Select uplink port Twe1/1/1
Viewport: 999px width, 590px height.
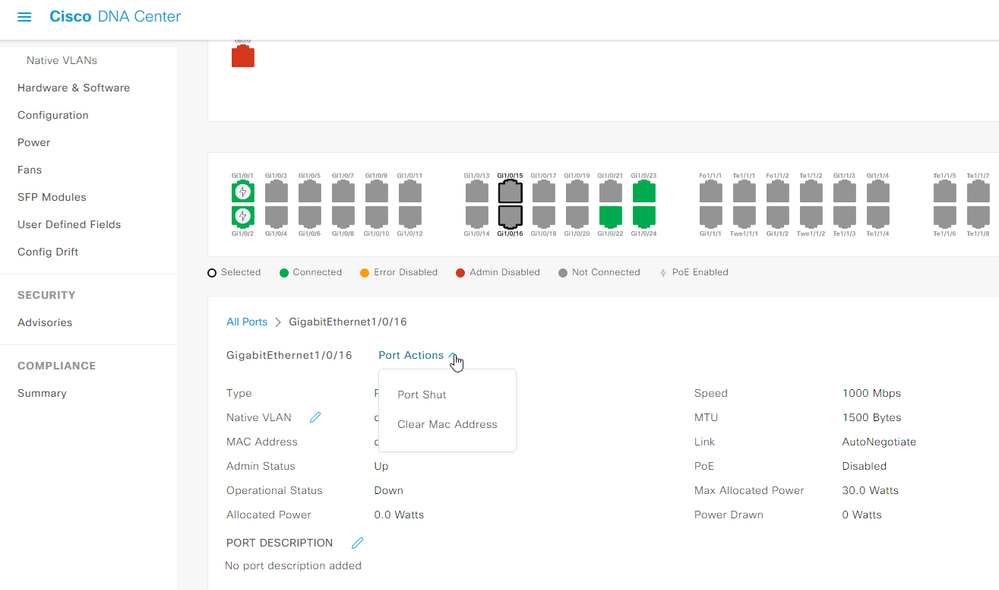point(744,217)
